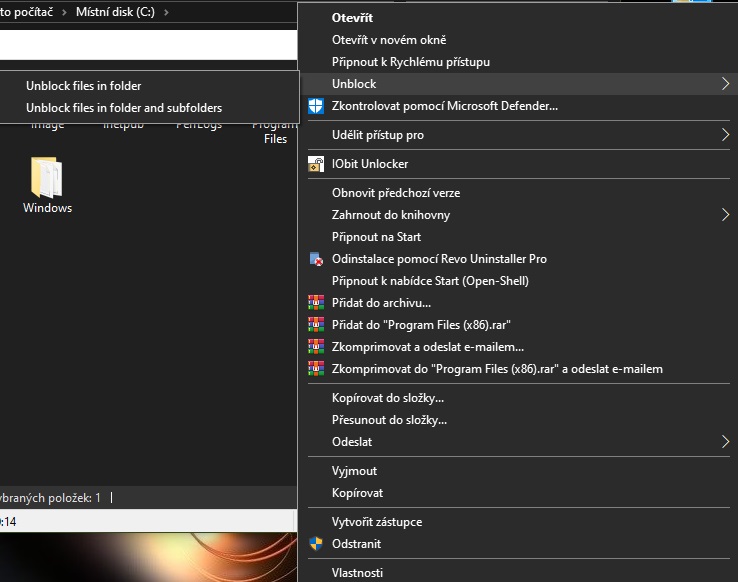The image size is (738, 582).
Task: Click the IObit Unlocker padlock icon
Action: (316, 164)
